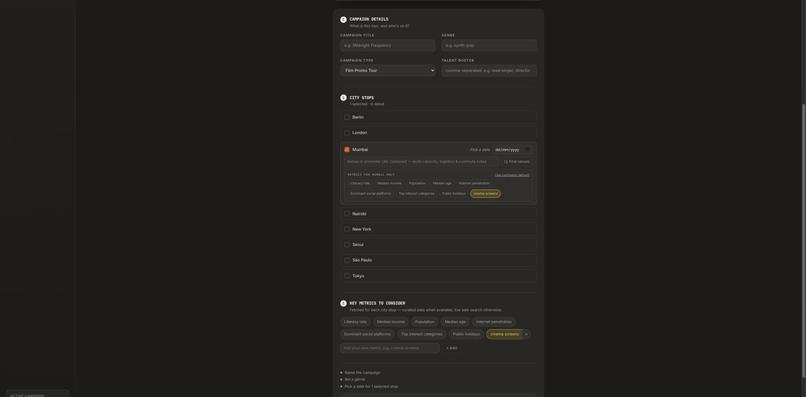
Task: Click the + Add metric button
Action: [451, 348]
